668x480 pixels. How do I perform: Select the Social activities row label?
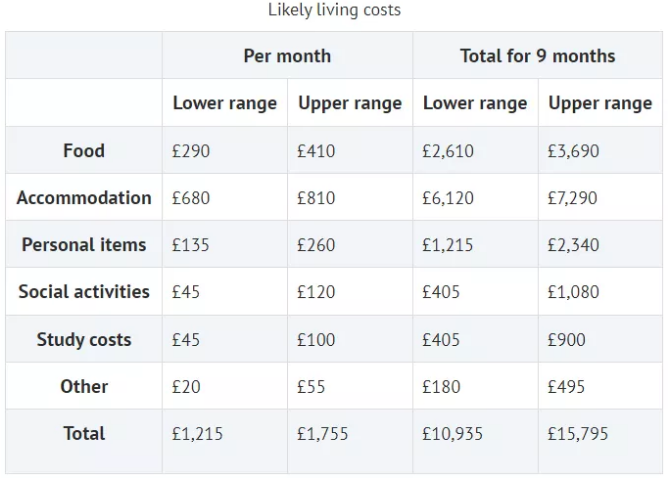84,292
